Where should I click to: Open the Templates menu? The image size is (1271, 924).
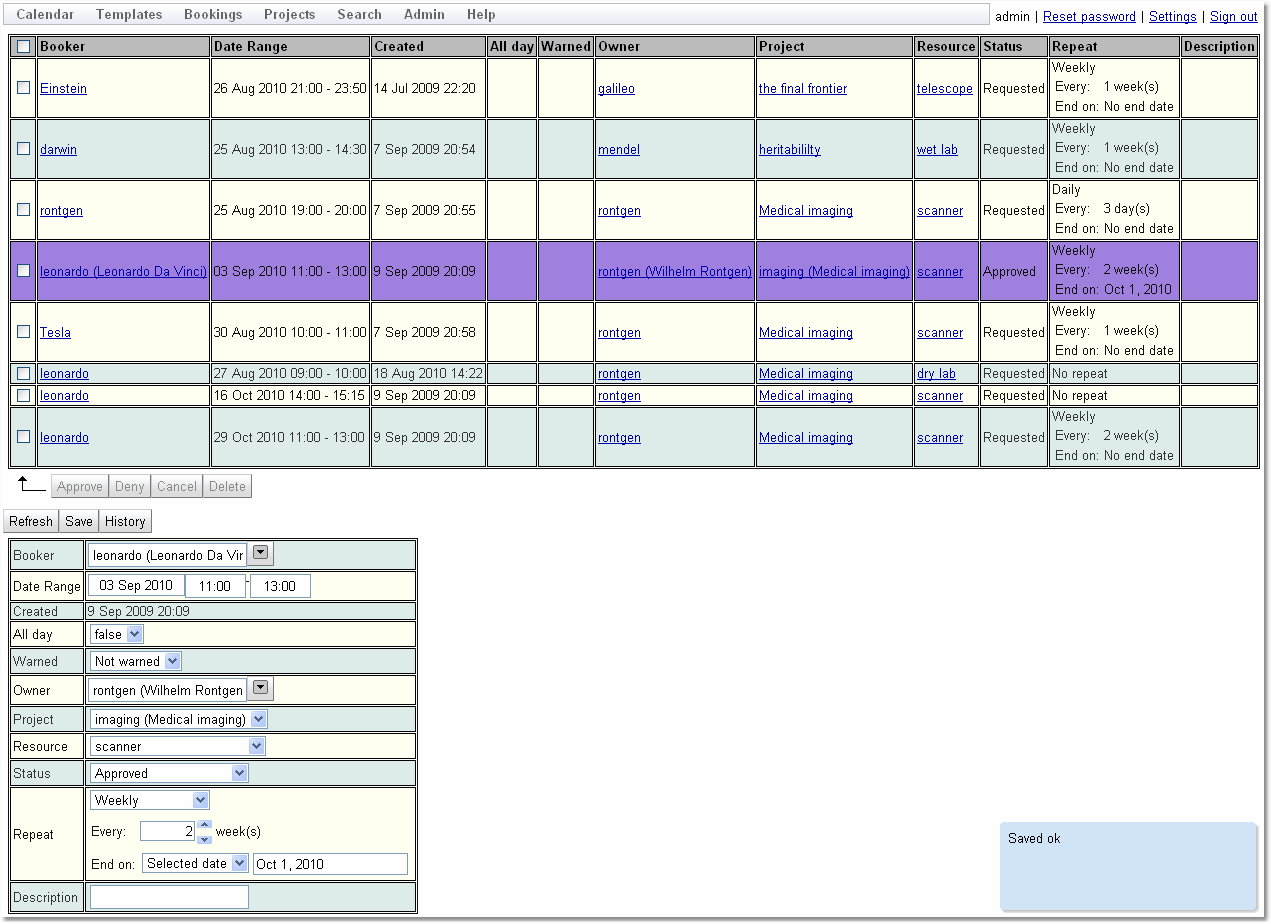point(129,15)
